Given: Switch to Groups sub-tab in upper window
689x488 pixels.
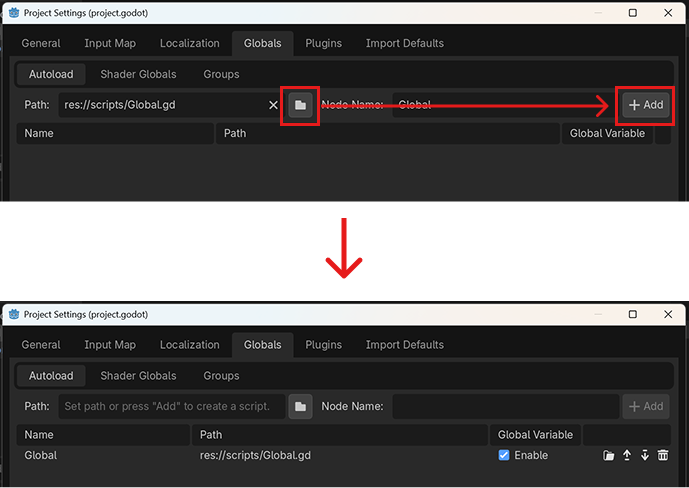Looking at the screenshot, I should pos(221,74).
